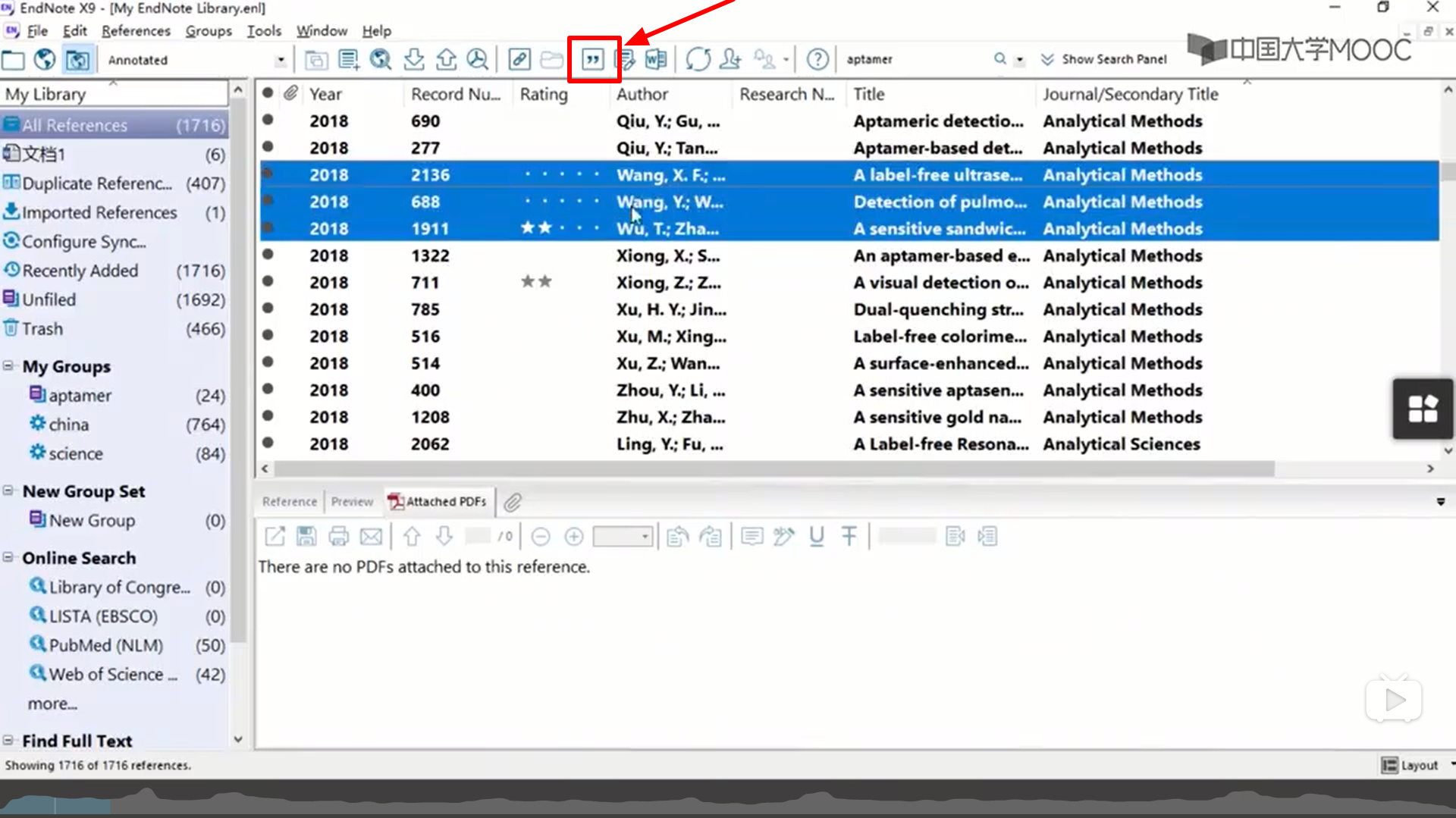Click the Insert Citation quote icon
Screen dimensions: 1456x818
593,59
